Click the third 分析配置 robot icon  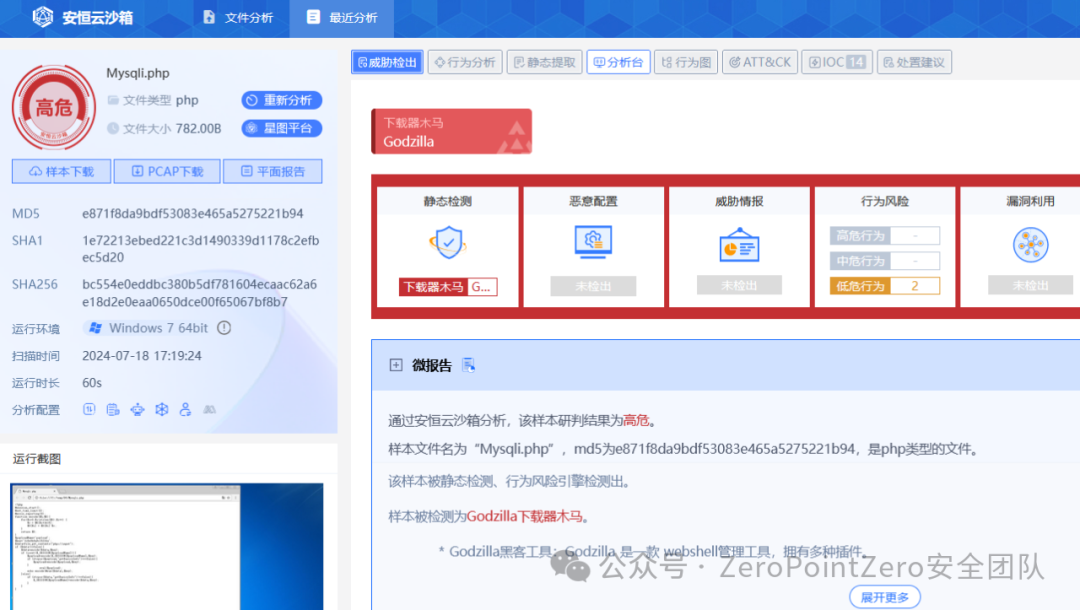(138, 410)
